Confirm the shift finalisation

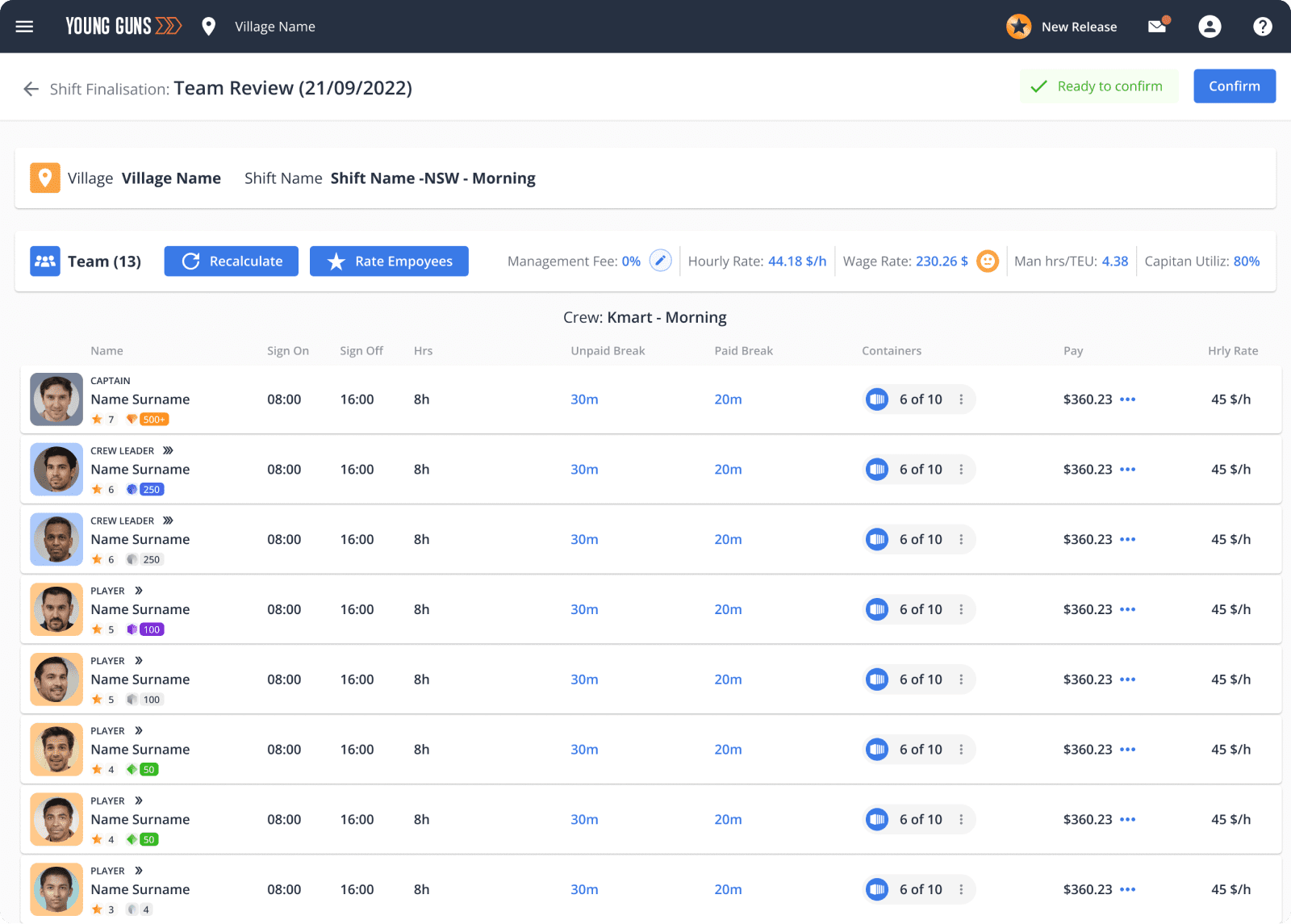tap(1235, 86)
